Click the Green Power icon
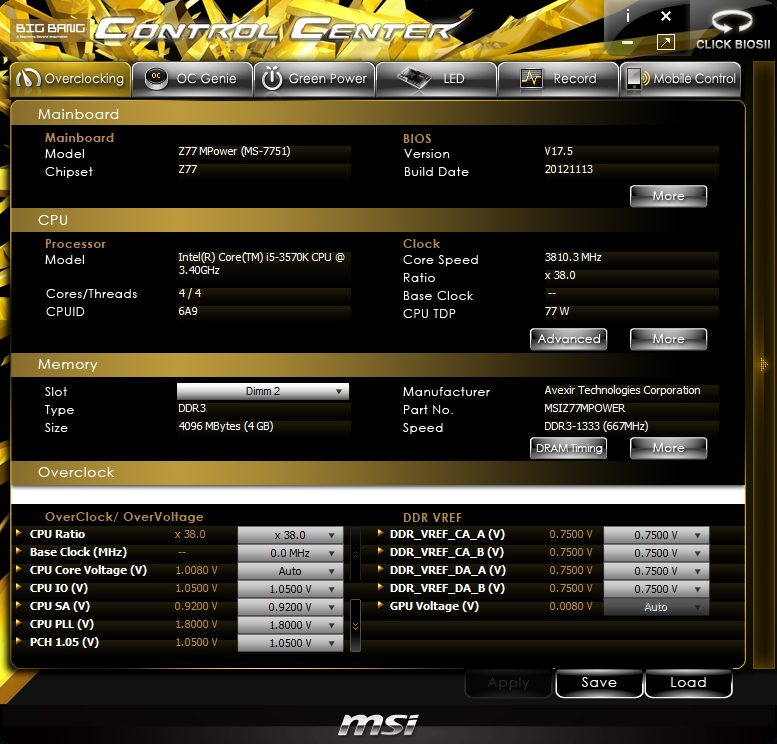 tap(272, 78)
